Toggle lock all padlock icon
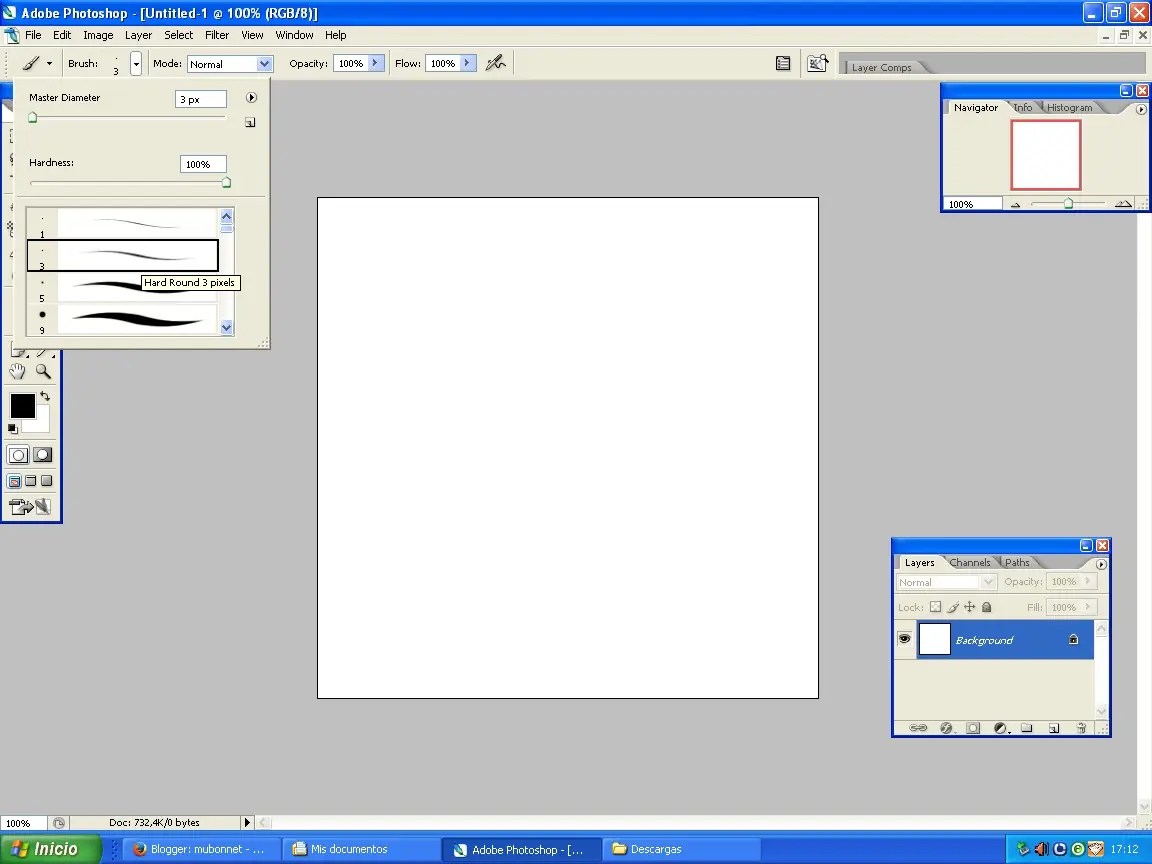Viewport: 1152px width, 864px height. 987,607
